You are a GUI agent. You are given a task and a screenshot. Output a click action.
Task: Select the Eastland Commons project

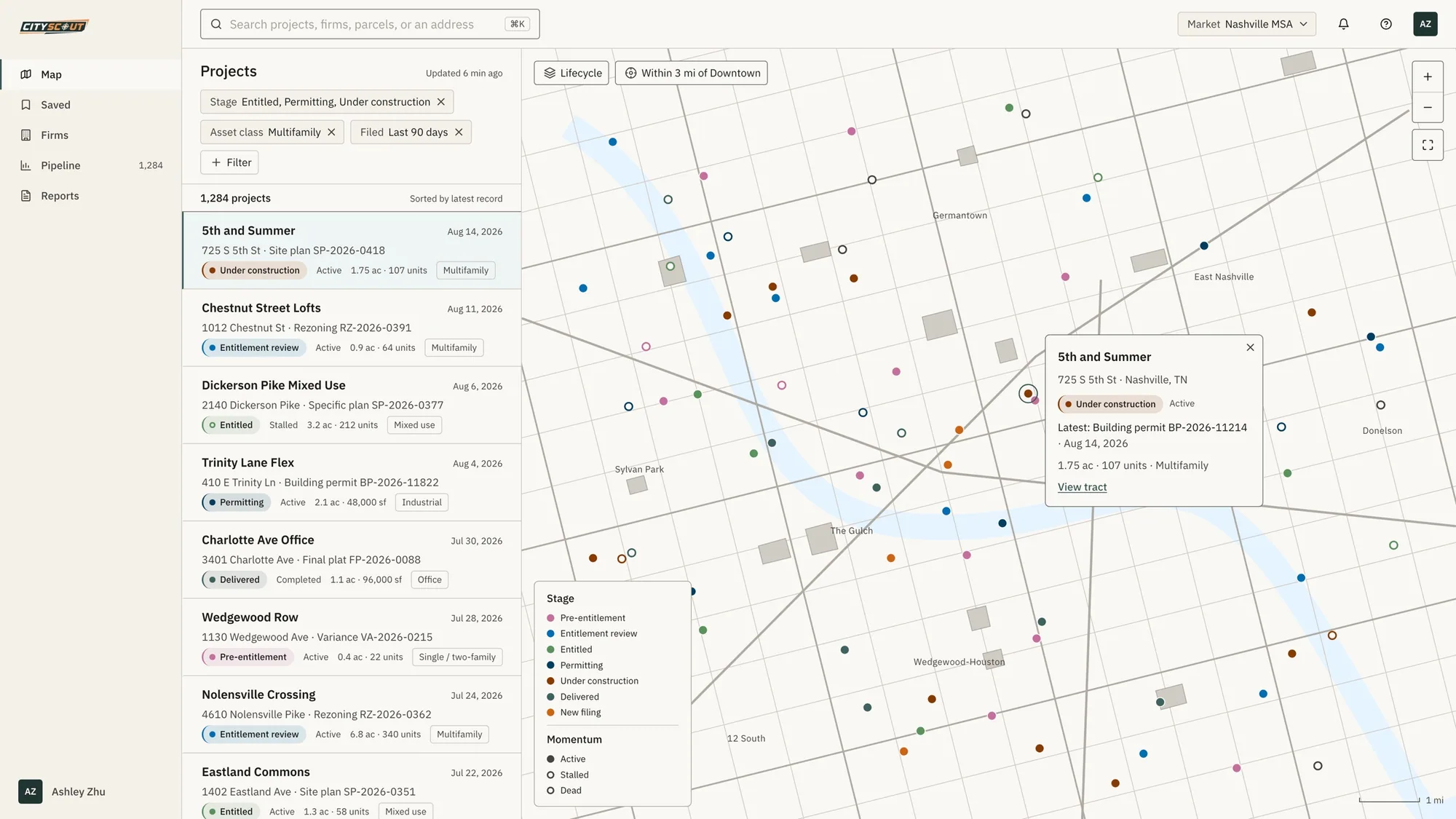tap(352, 786)
